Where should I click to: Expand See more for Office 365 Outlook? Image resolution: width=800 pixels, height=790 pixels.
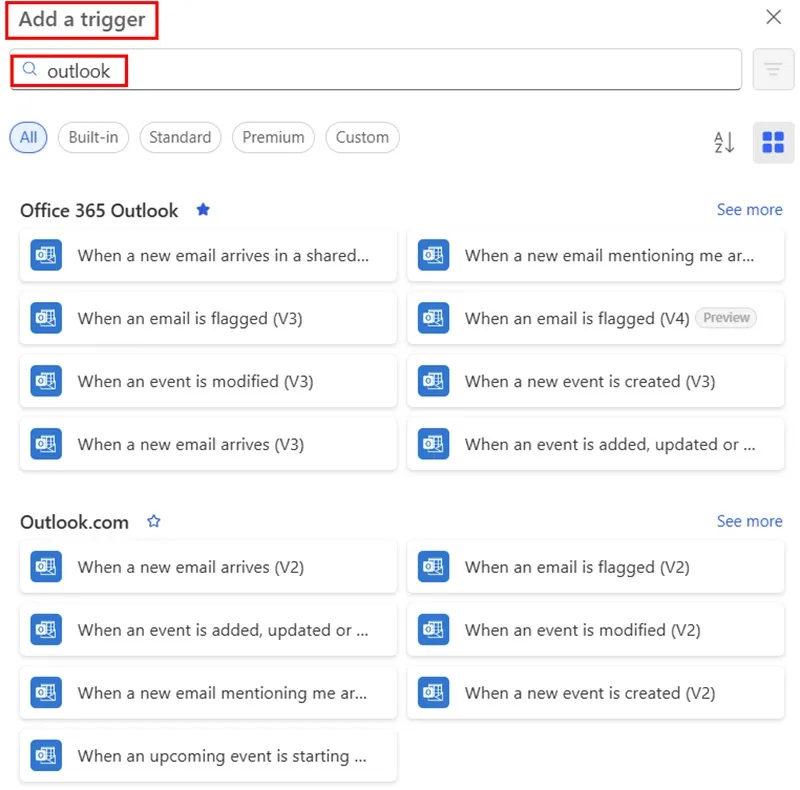coord(749,209)
